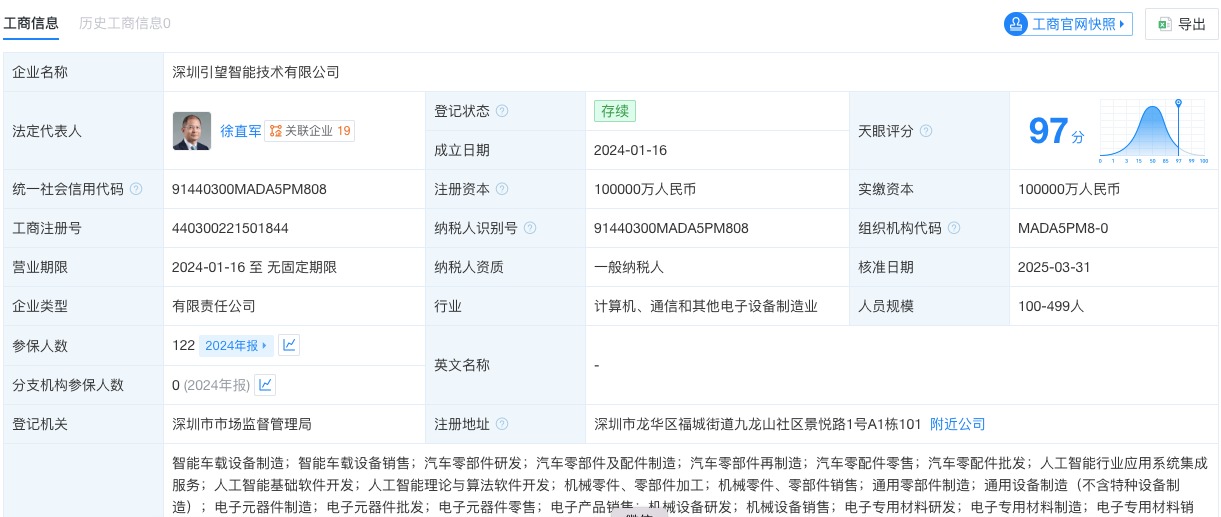The width and height of the screenshot is (1221, 517).
Task: Select 核准日期 value 2025-03-31
Action: [x=1054, y=267]
